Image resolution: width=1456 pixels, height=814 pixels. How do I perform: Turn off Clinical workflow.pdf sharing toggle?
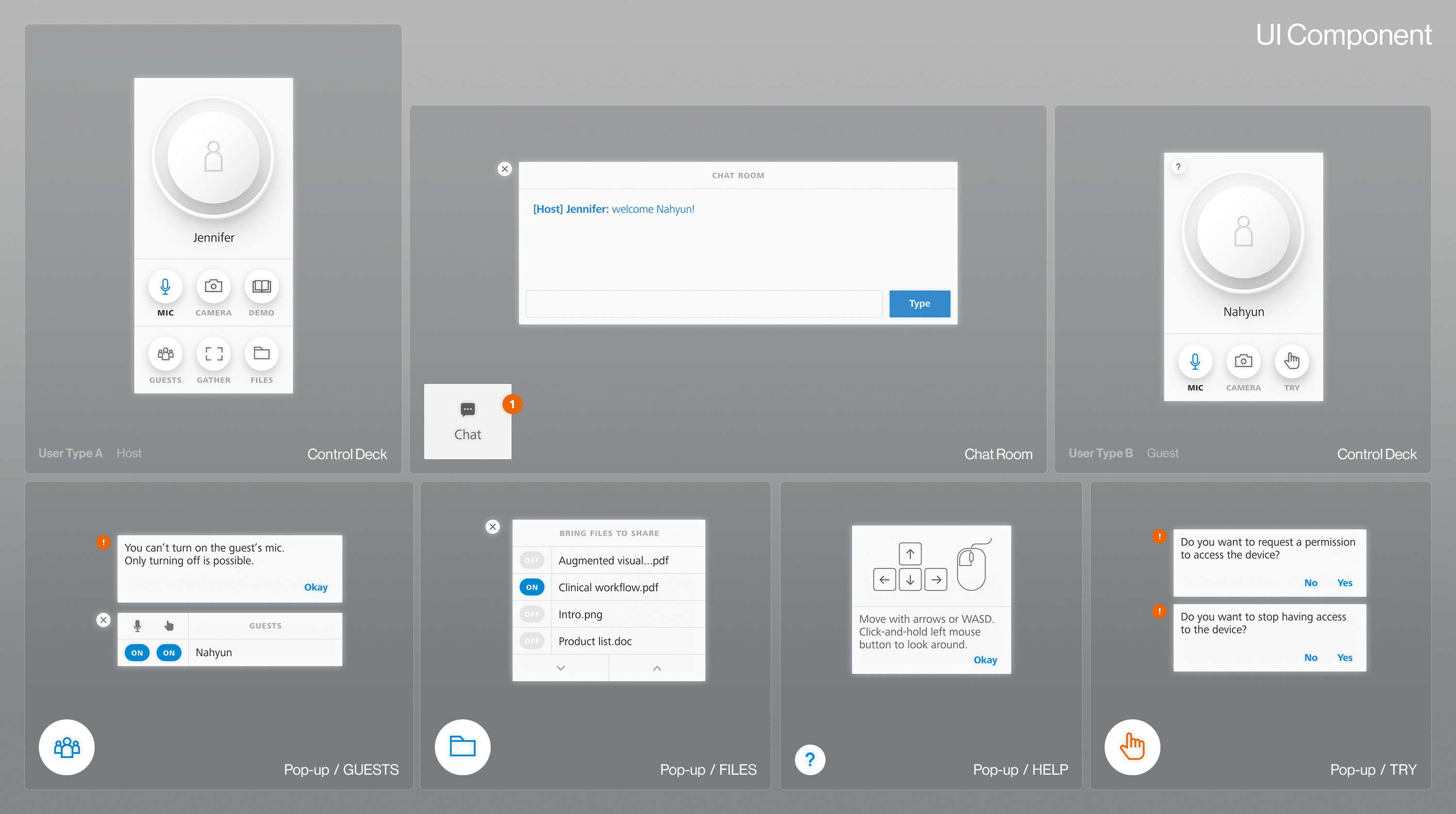[x=532, y=587]
